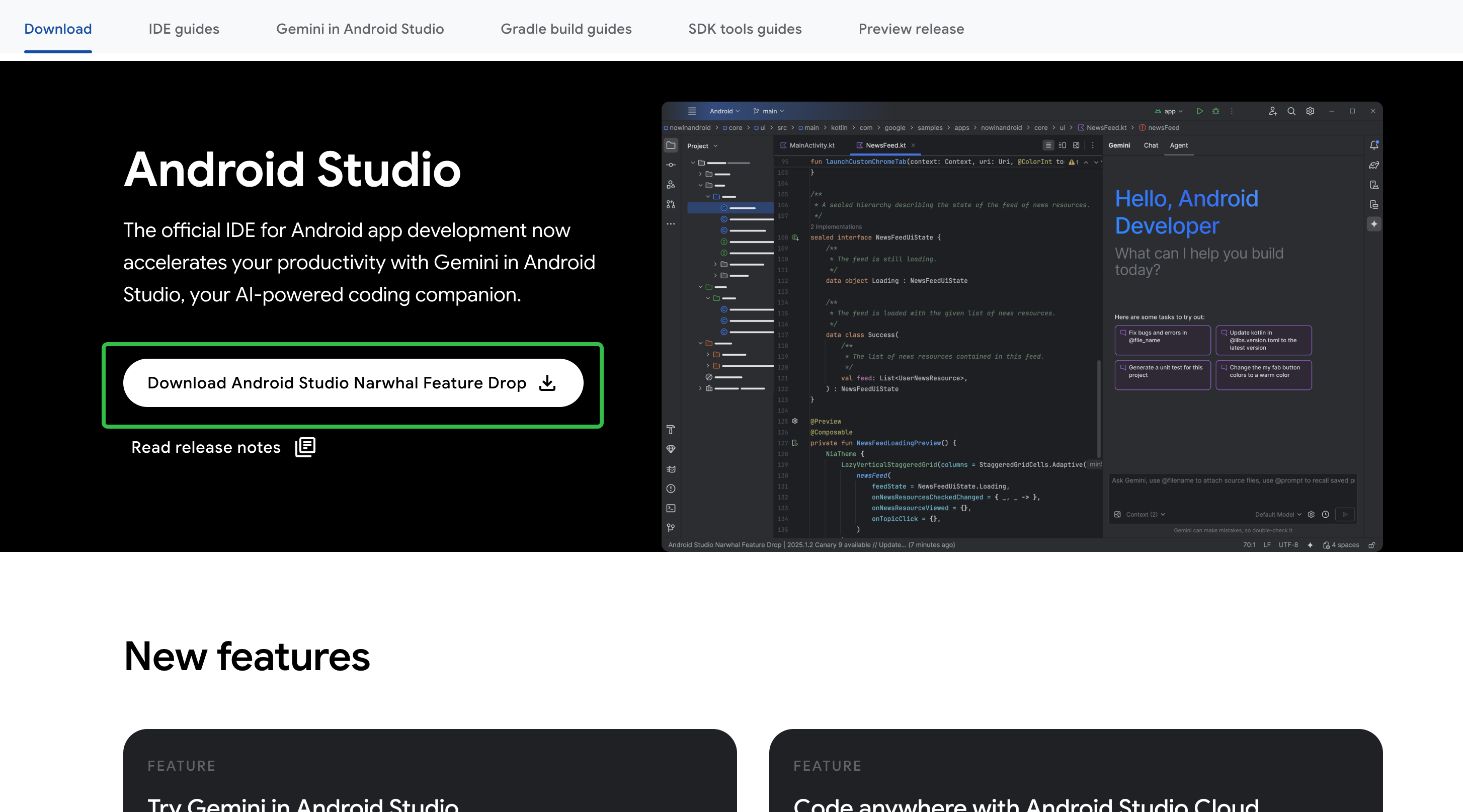Click the release notes document icon

pyautogui.click(x=305, y=447)
